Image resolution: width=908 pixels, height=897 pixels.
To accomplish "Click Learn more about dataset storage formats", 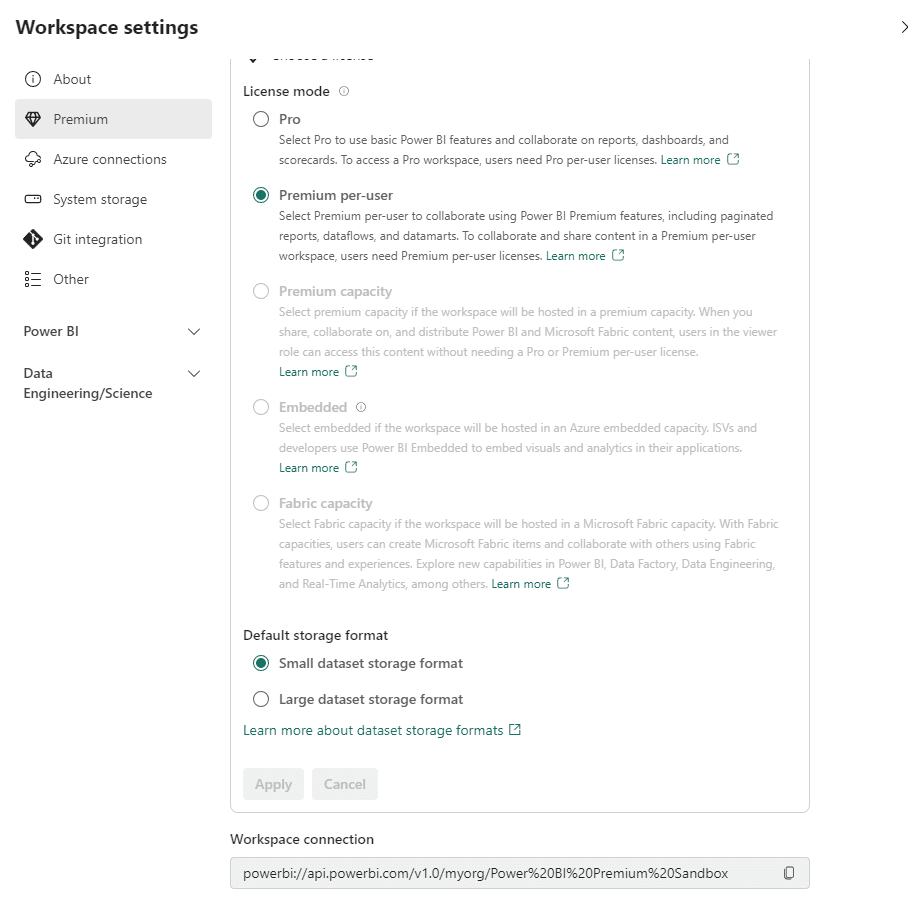I will point(375,731).
